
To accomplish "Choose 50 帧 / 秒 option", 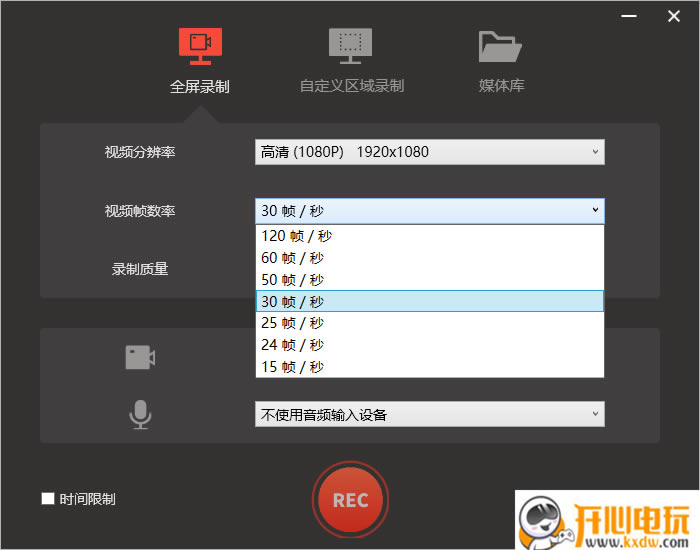I will (430, 280).
